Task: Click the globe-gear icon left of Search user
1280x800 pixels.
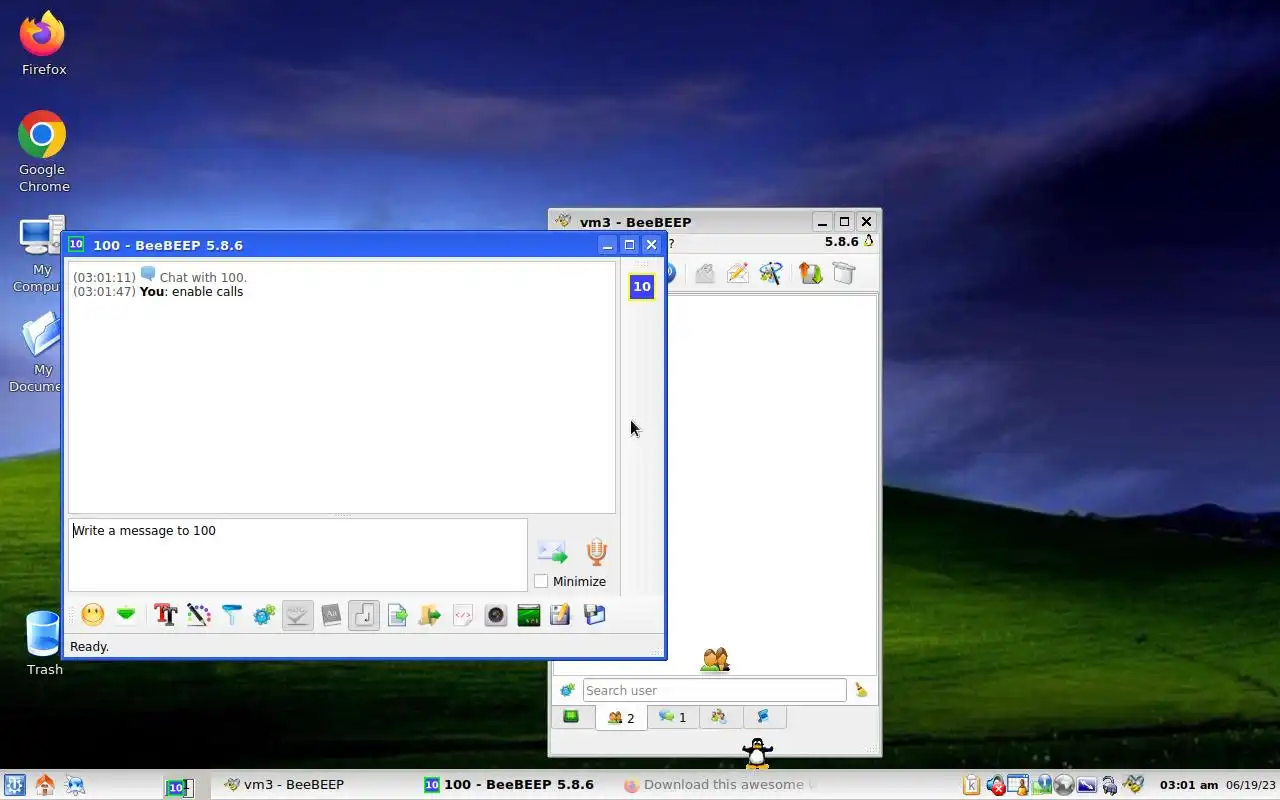Action: (x=567, y=690)
